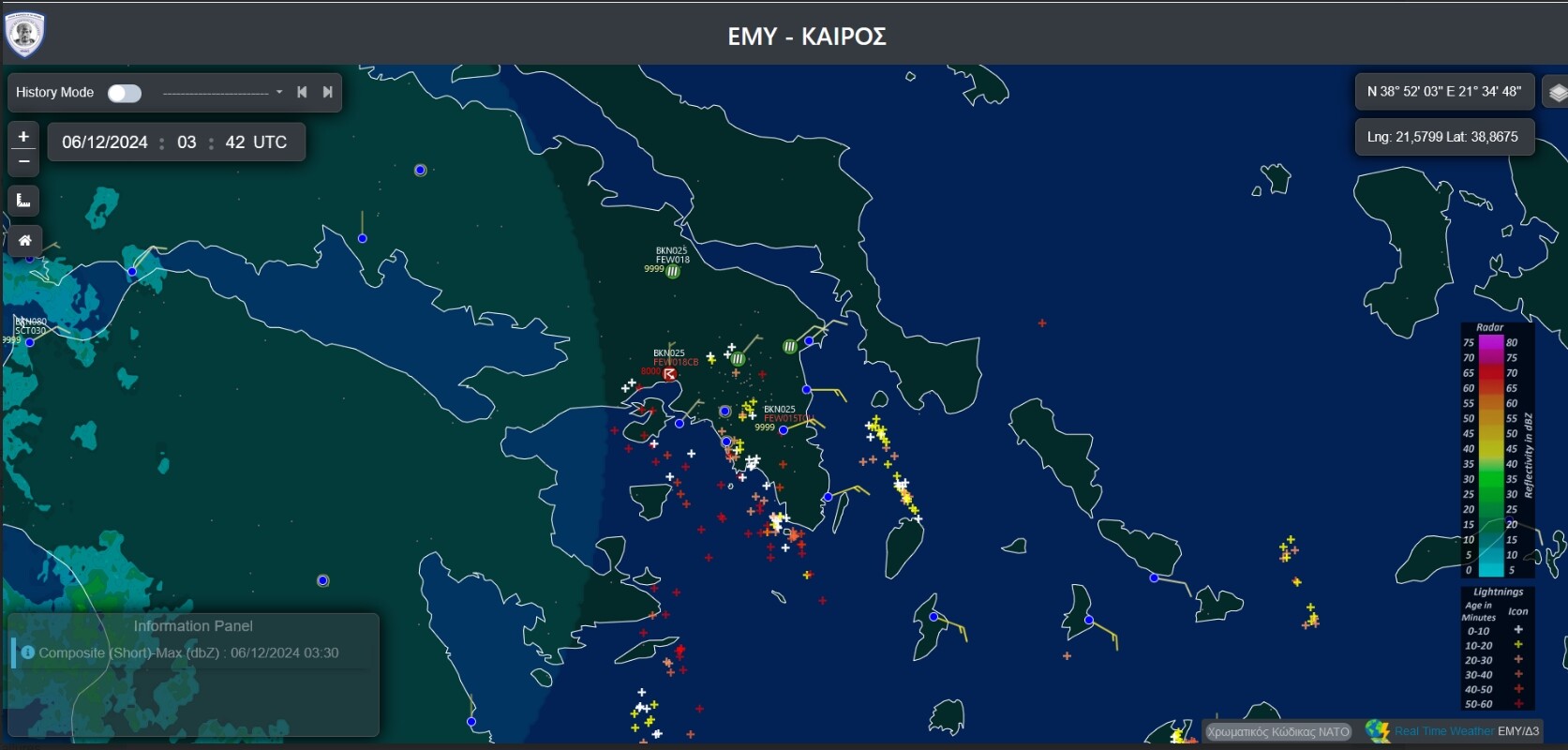Click the hour field showing 03

pos(187,142)
